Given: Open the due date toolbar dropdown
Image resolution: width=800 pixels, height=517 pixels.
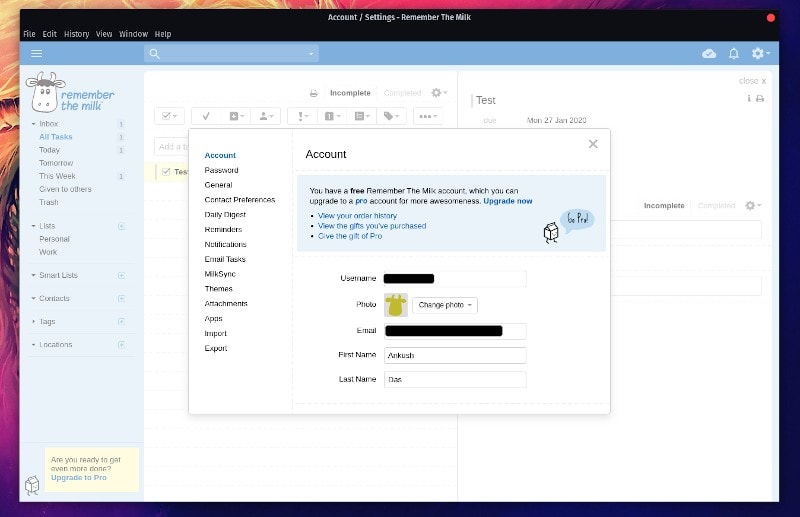Looking at the screenshot, I should pyautogui.click(x=332, y=116).
